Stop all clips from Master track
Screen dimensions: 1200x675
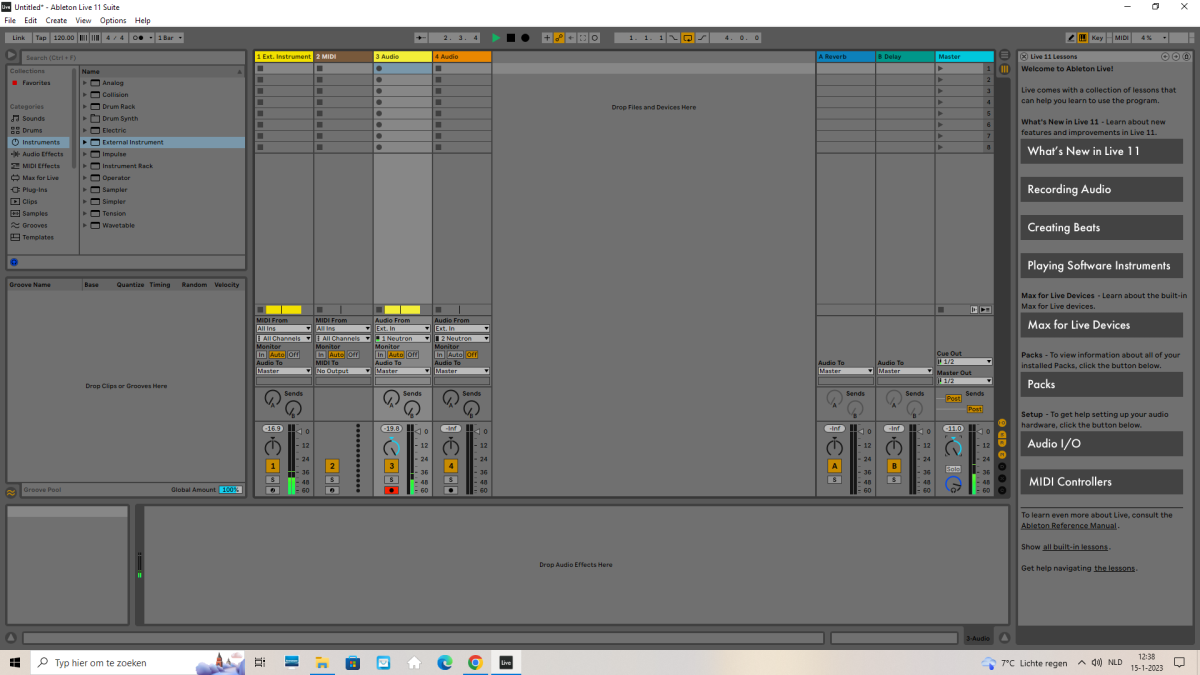pos(941,310)
